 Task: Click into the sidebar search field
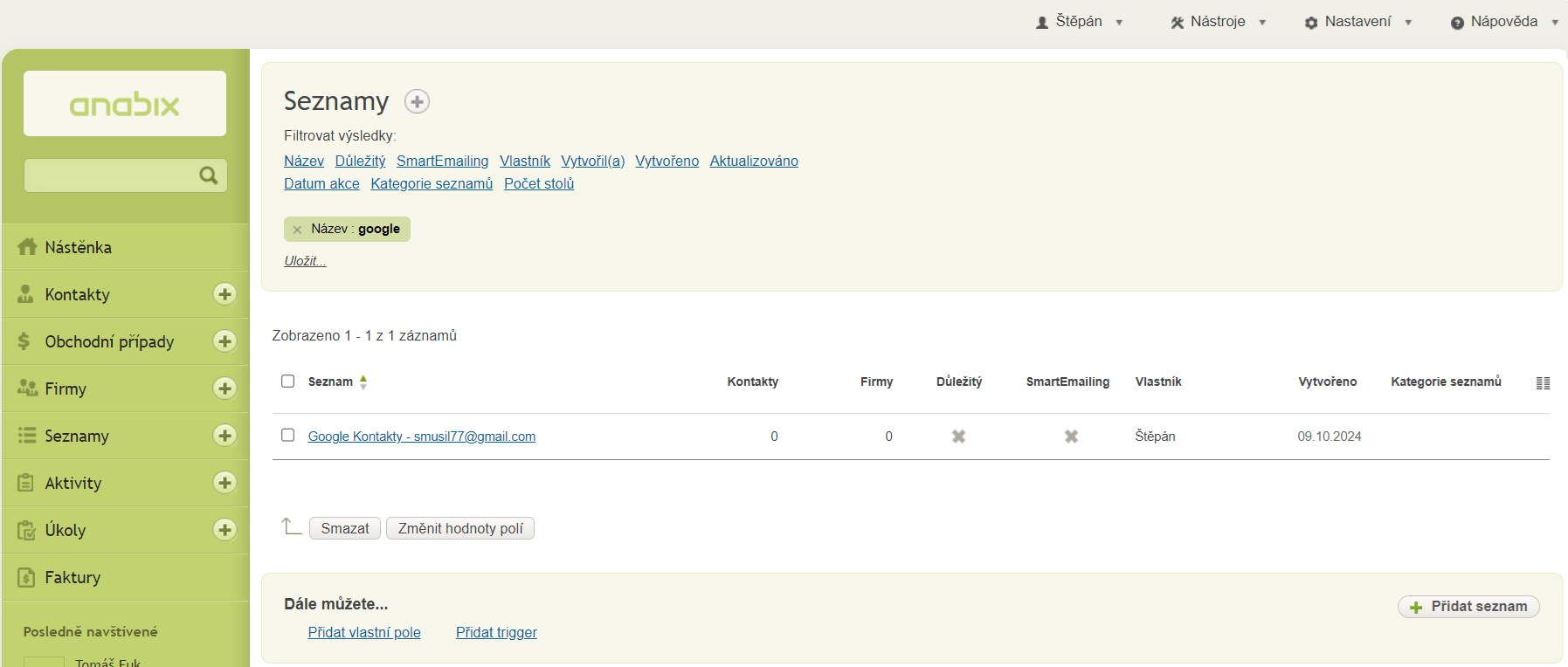click(x=109, y=175)
